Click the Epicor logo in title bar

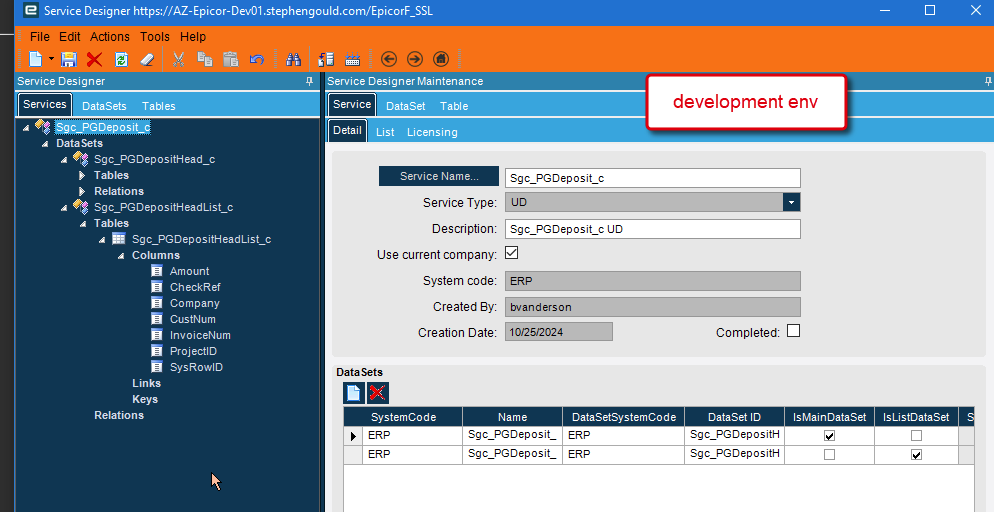coord(29,11)
